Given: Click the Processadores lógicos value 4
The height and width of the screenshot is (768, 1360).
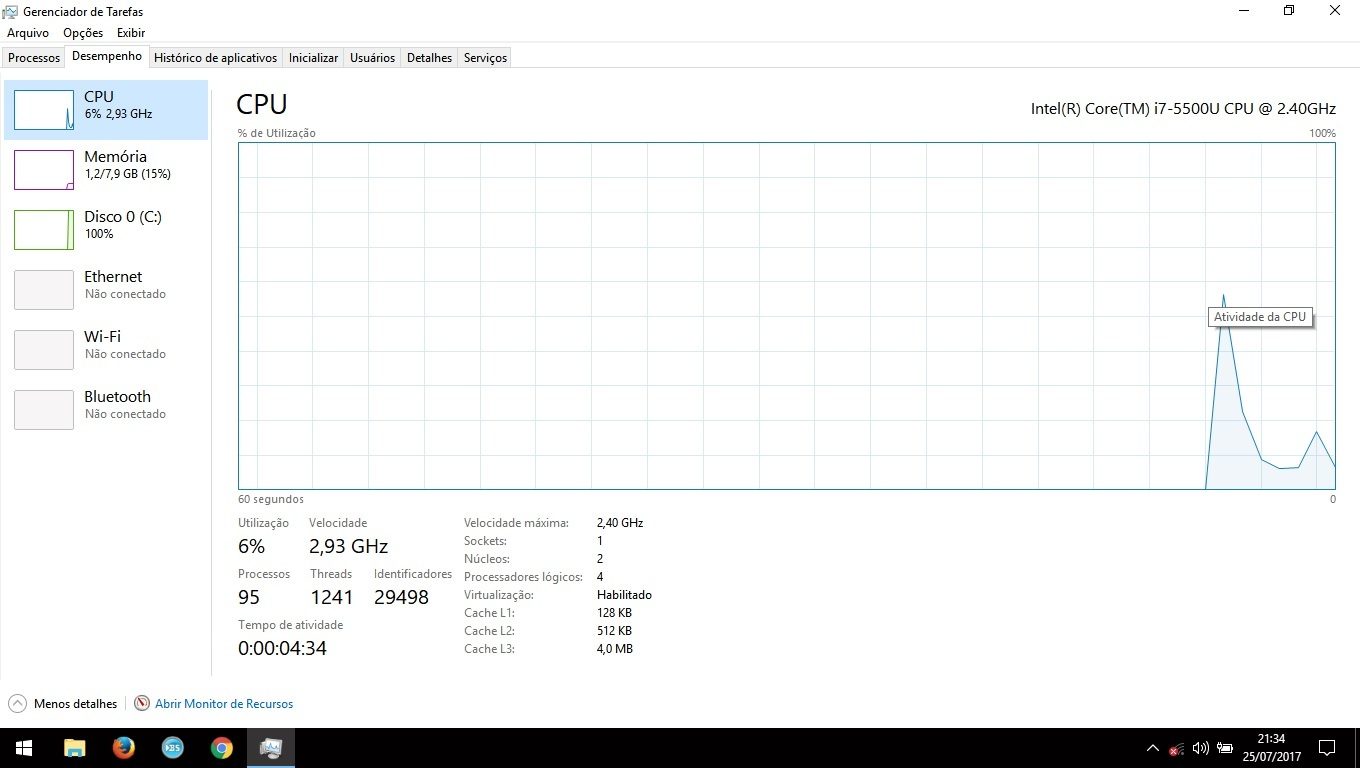Looking at the screenshot, I should [600, 577].
